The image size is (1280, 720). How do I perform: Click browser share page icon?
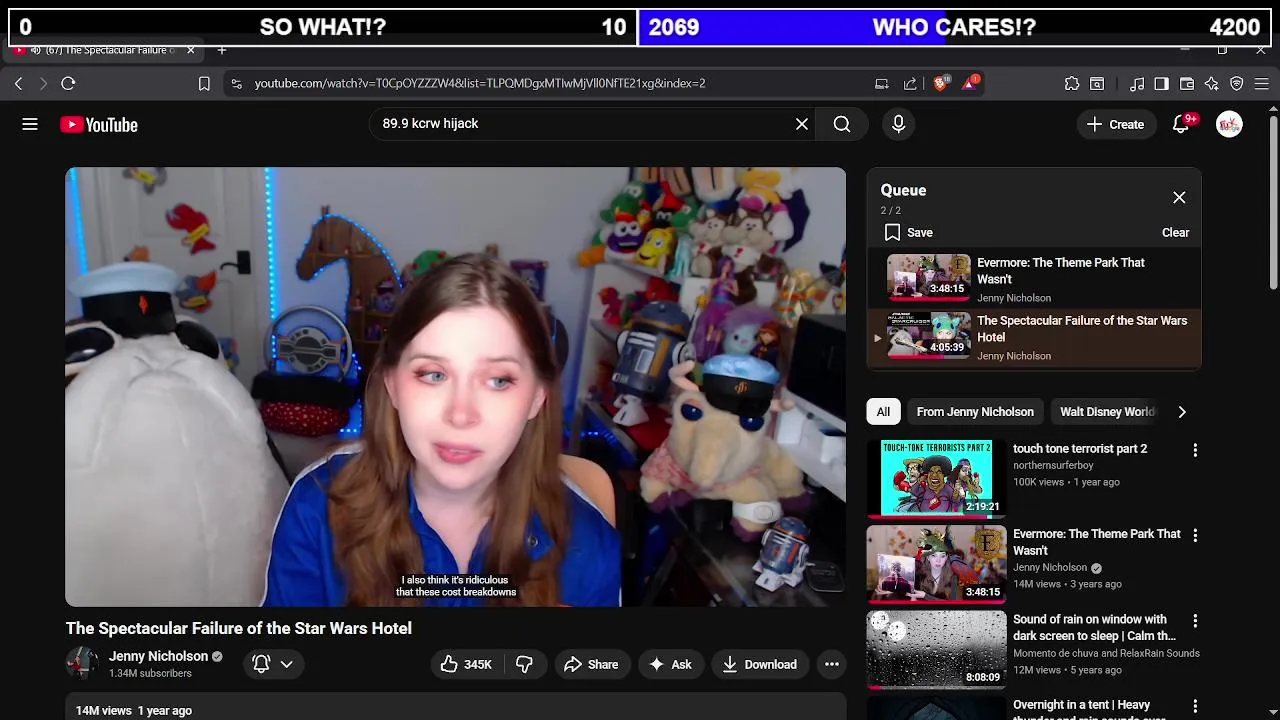tap(910, 84)
